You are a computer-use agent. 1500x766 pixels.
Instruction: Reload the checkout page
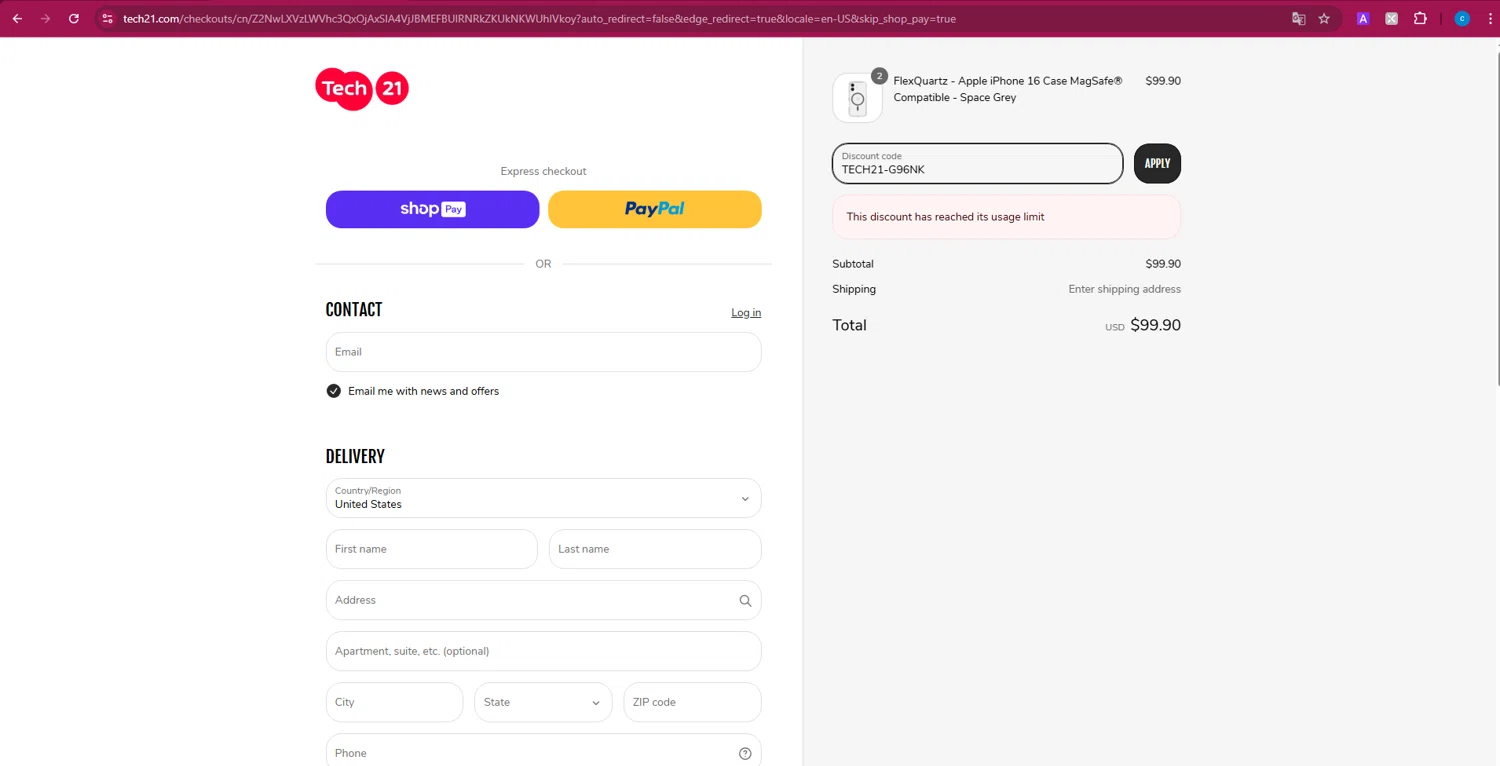click(x=73, y=18)
